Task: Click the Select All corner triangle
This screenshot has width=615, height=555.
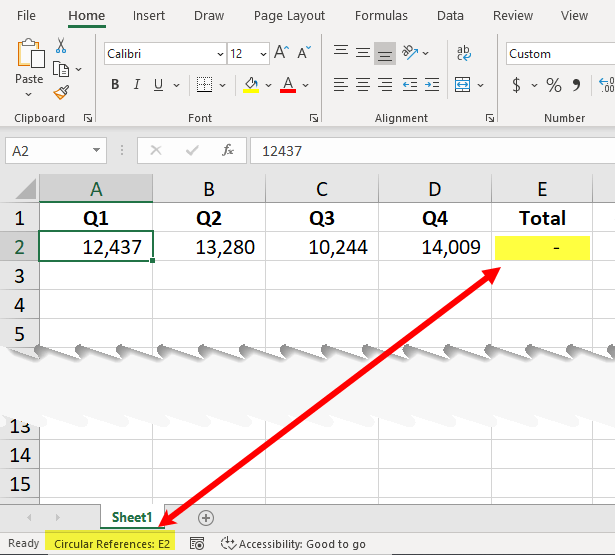Action: tap(25, 189)
